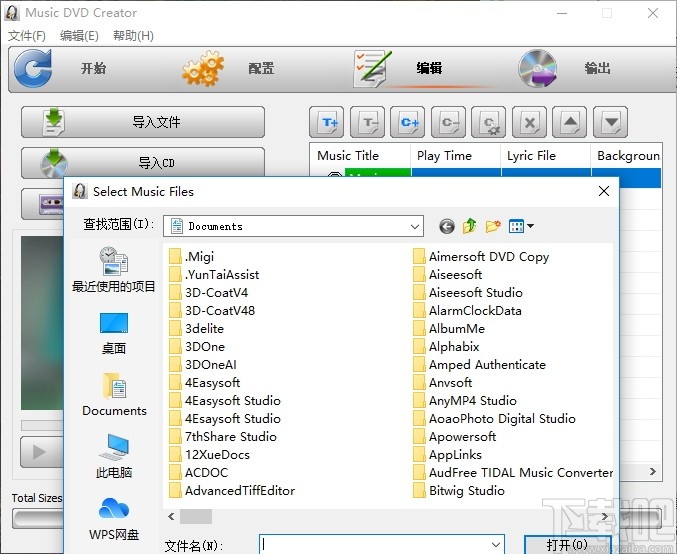Image resolution: width=677 pixels, height=554 pixels.
Task: Select the 4Esaysoft Studio folder
Action: click(x=225, y=419)
